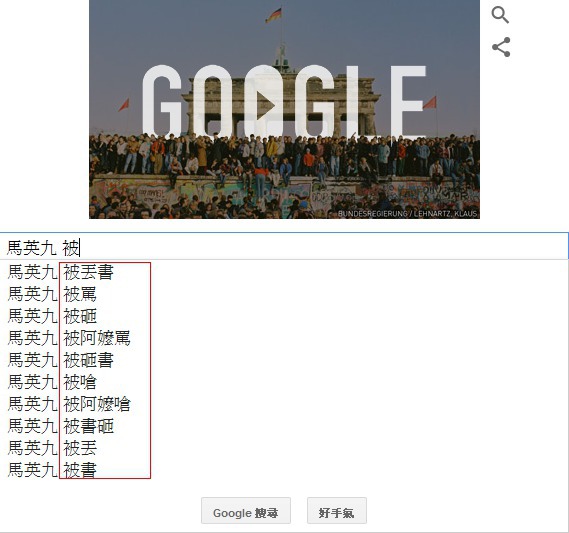Choose suggestion 馬英九 被砸
The width and height of the screenshot is (569, 533).
pos(284,316)
